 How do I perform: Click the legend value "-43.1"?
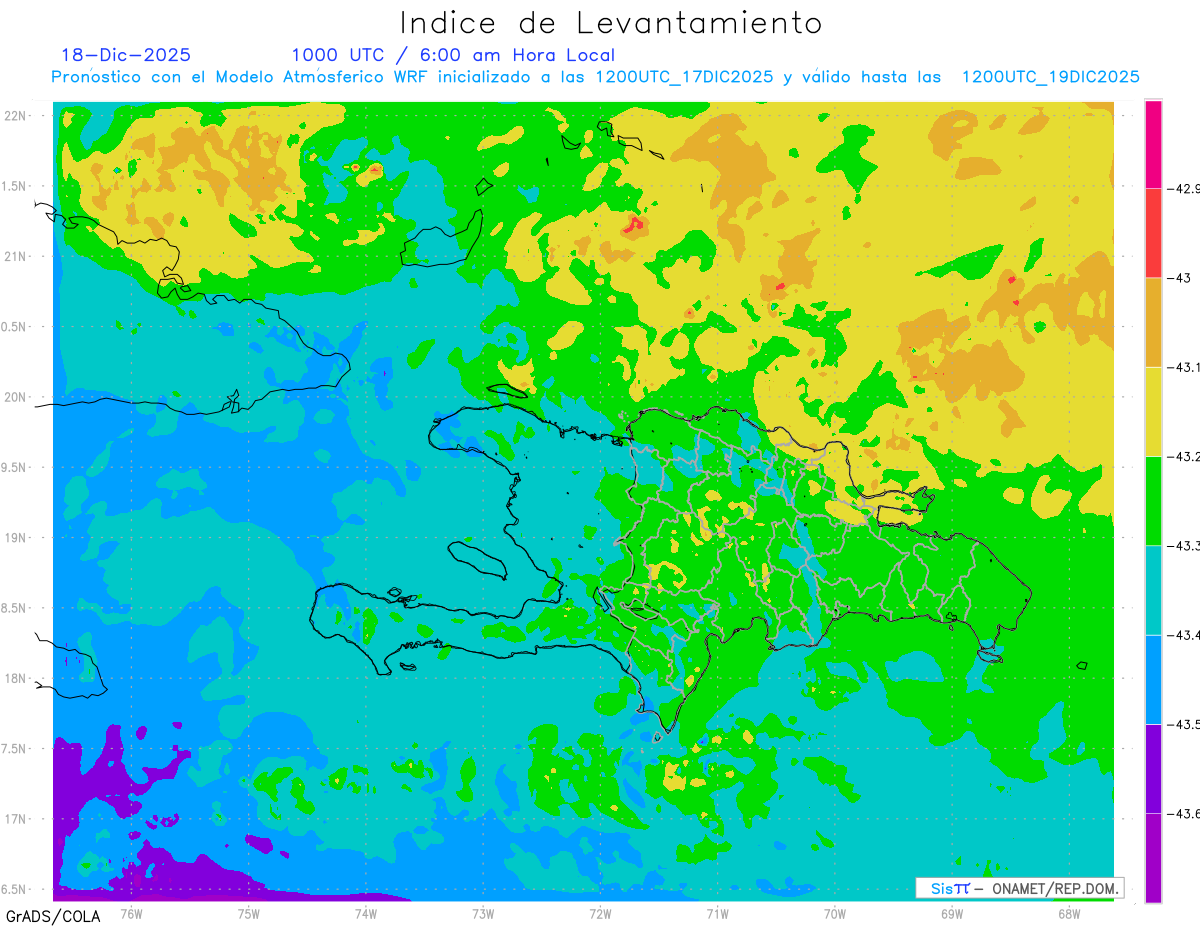[x=1184, y=367]
